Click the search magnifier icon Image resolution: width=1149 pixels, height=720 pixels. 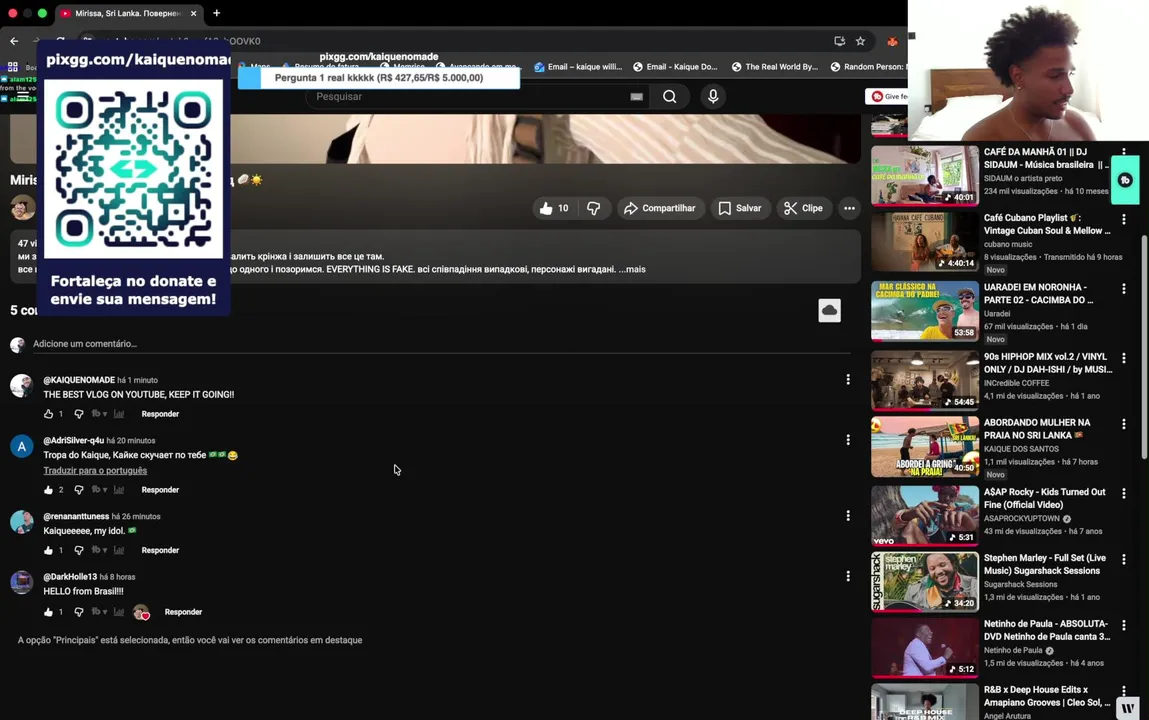tap(670, 97)
